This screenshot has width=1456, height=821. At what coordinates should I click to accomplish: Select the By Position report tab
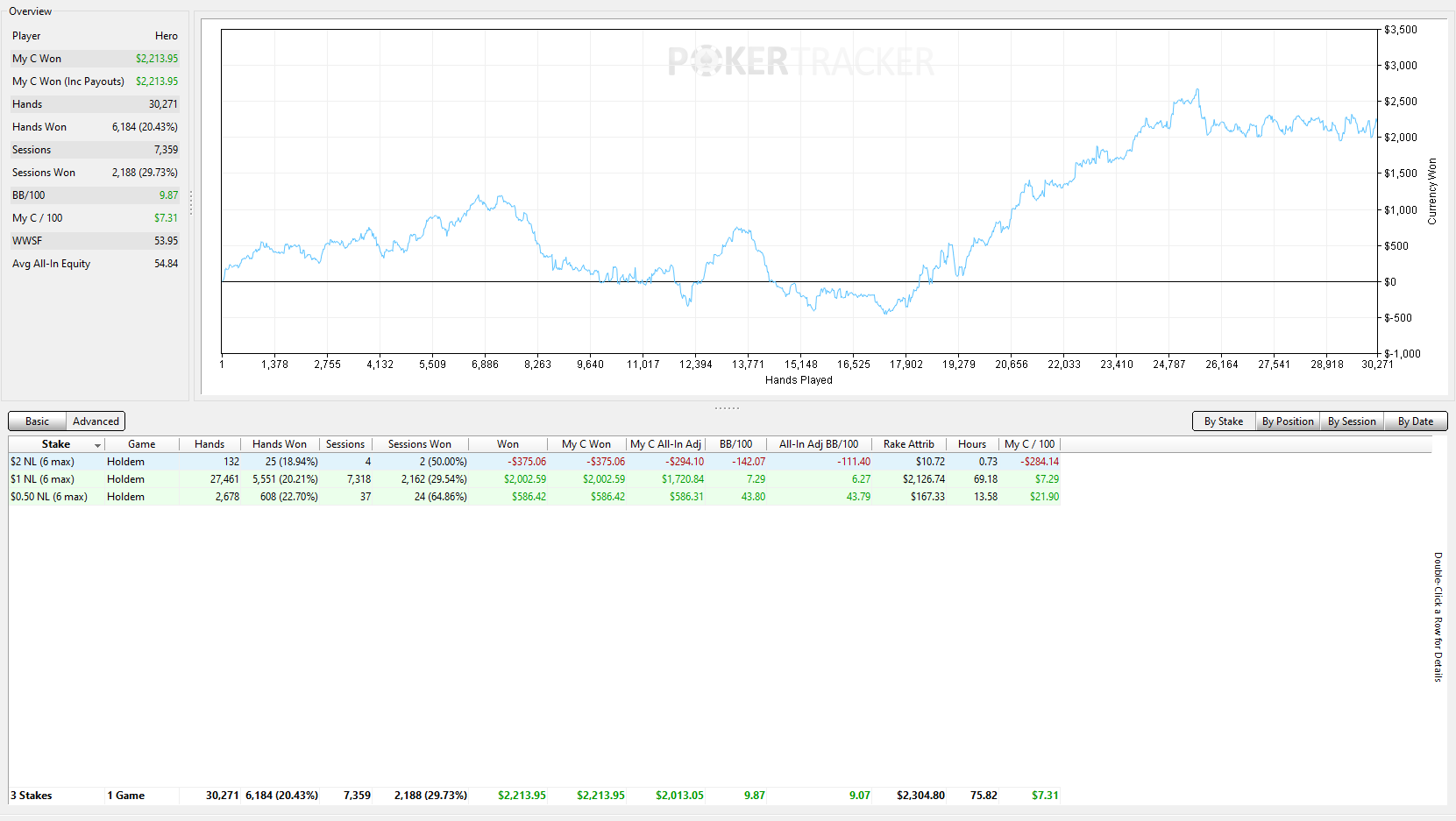[1288, 421]
